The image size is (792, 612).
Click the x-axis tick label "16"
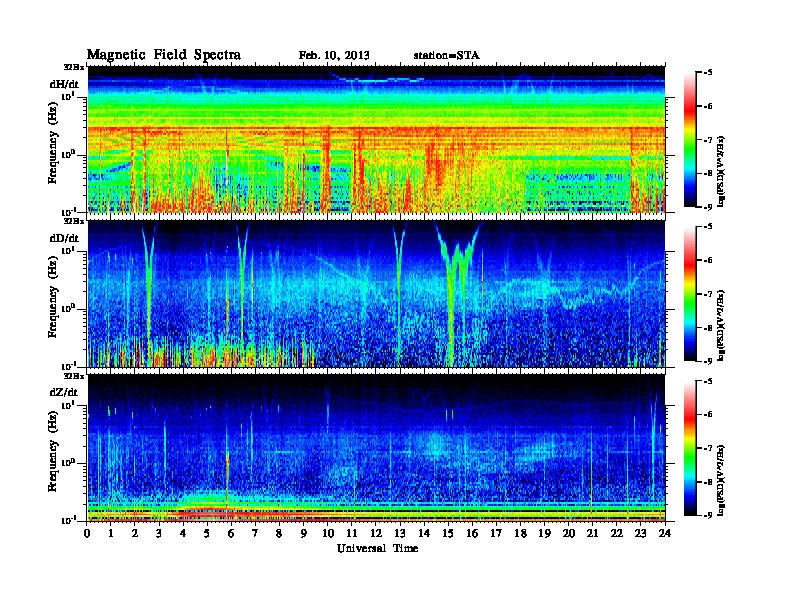pyautogui.click(x=472, y=533)
